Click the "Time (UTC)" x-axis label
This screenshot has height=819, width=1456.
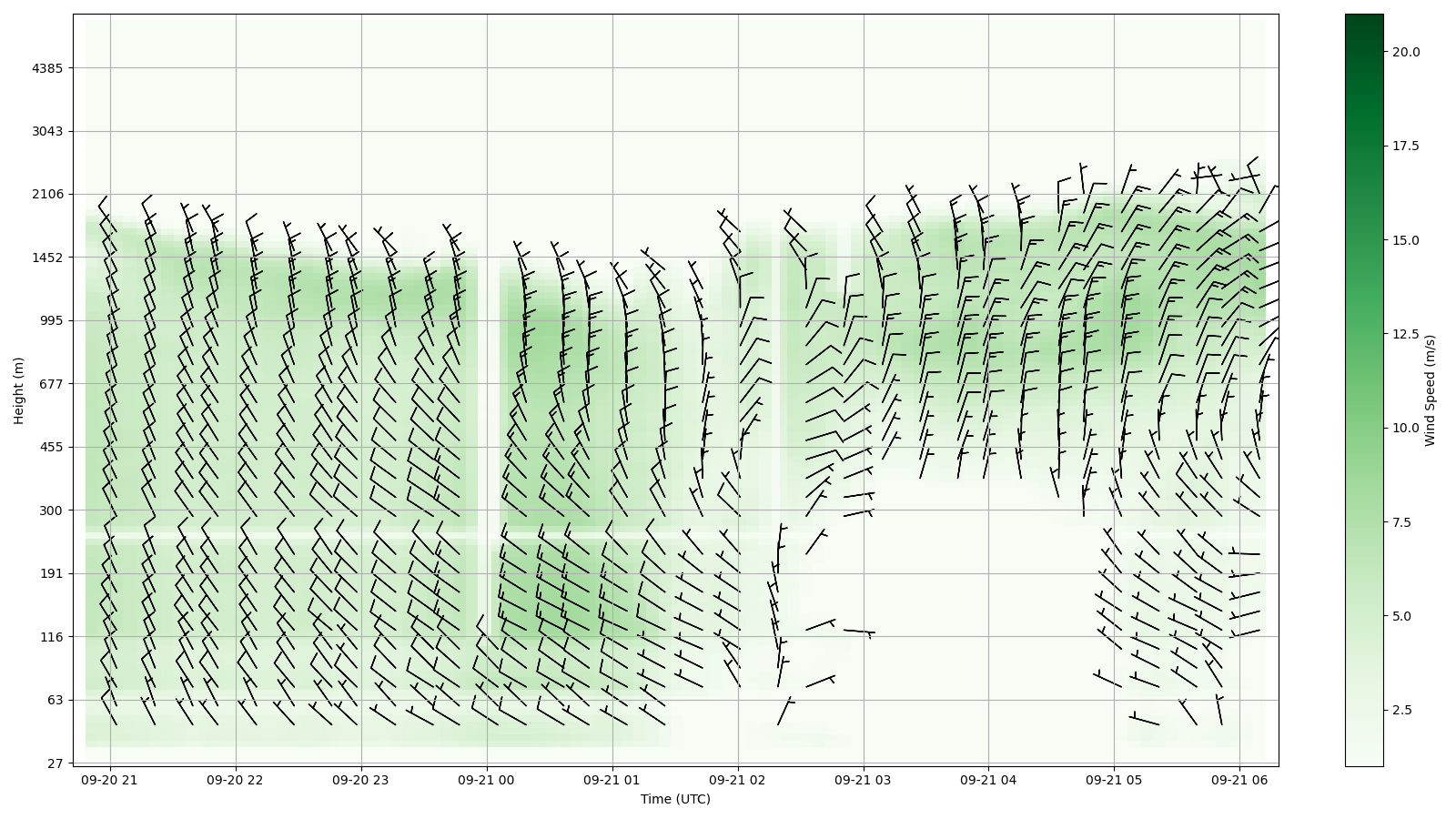[x=675, y=799]
